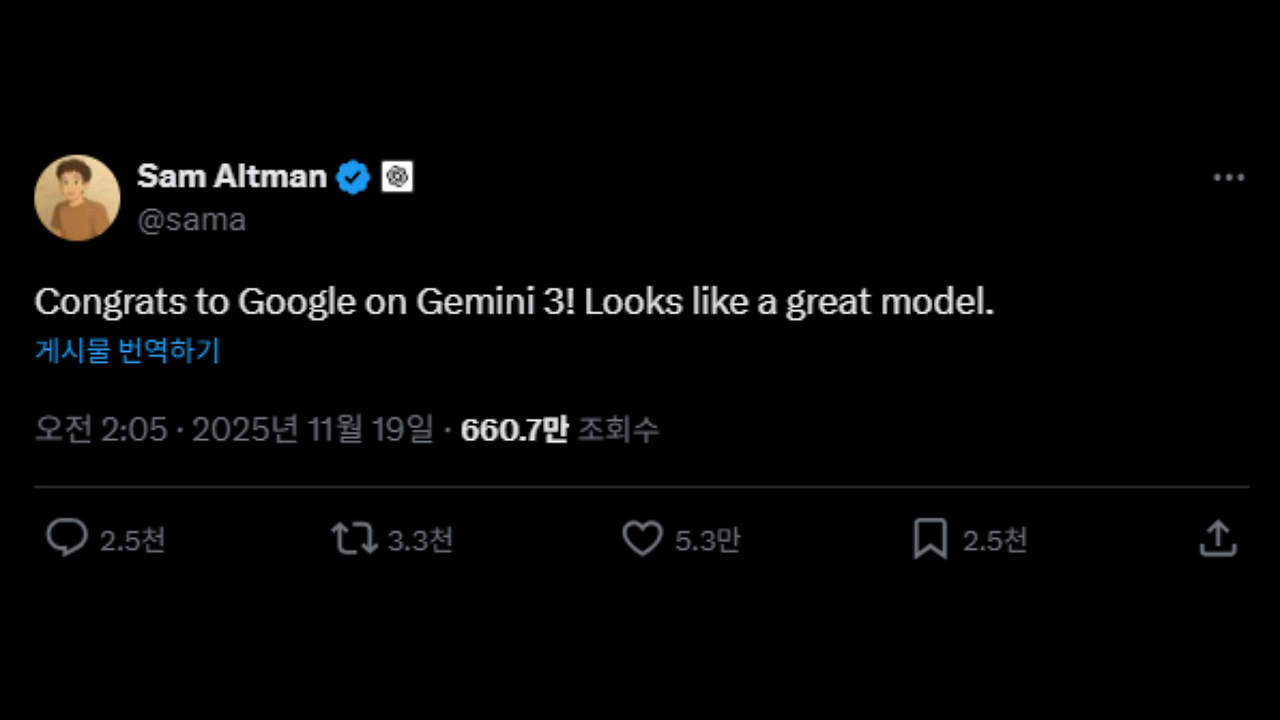Click the Sam Altman display name
The image size is (1280, 720).
tap(231, 176)
